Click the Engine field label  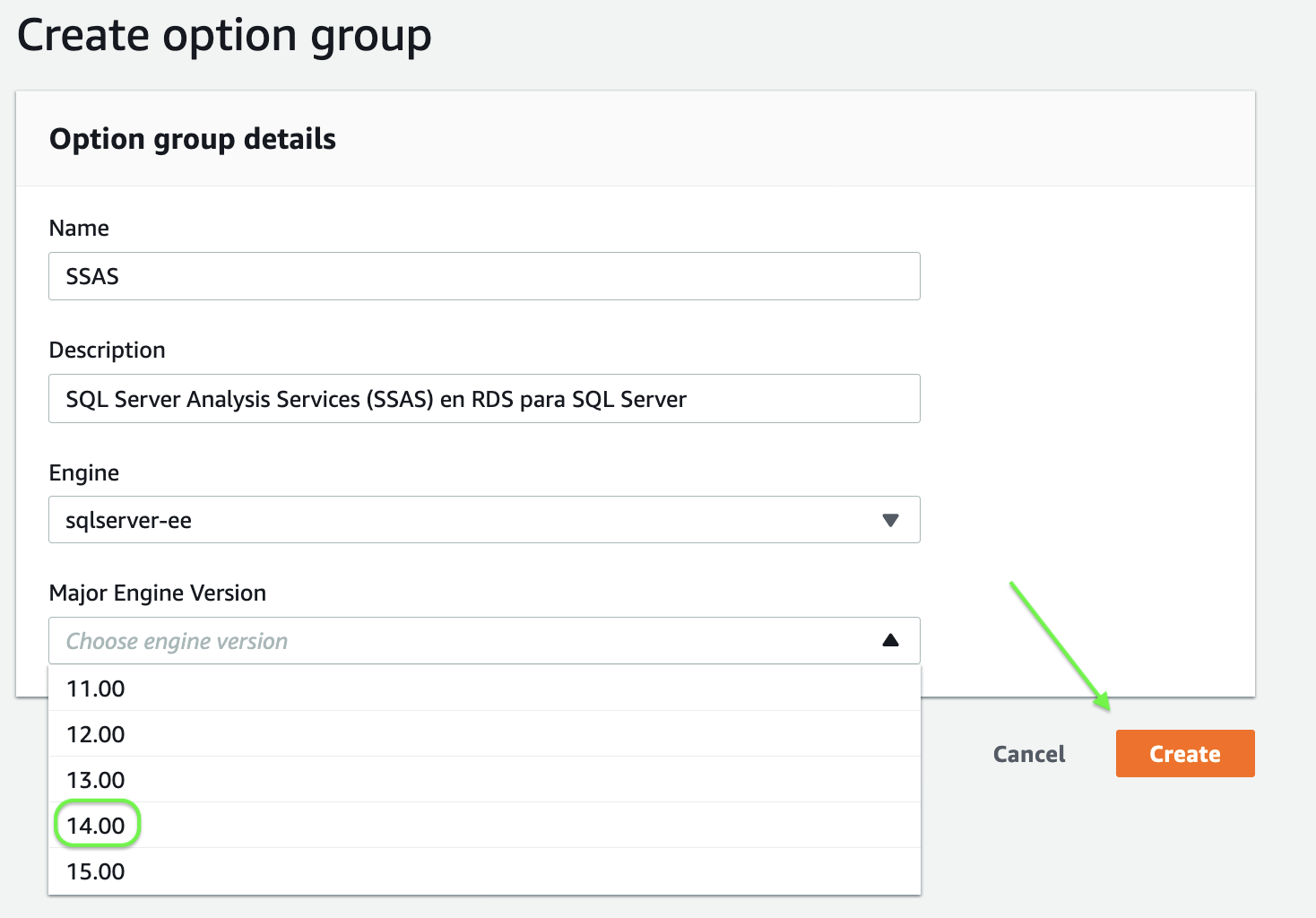pyautogui.click(x=84, y=472)
